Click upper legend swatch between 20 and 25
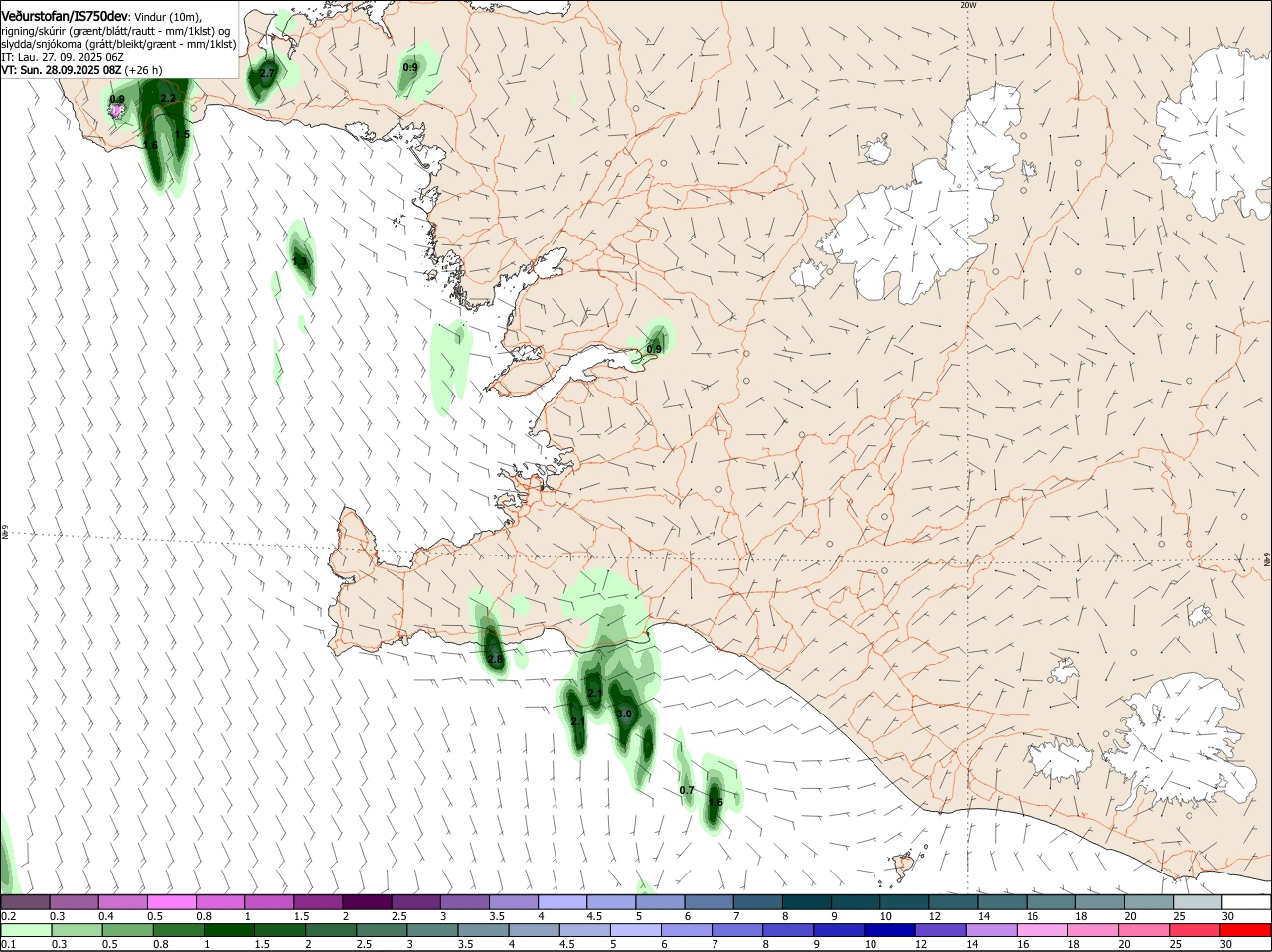1272x952 pixels. pos(1149,902)
